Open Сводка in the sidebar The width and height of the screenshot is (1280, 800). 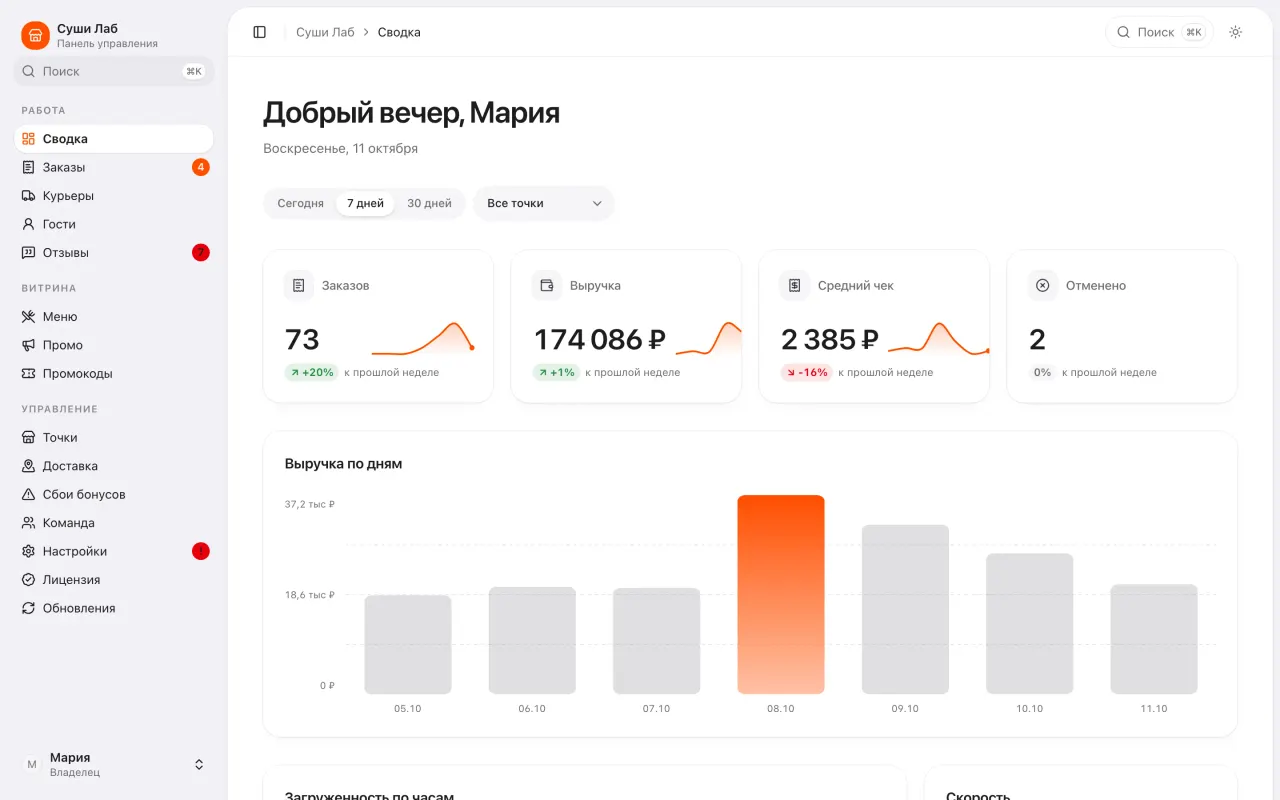114,139
